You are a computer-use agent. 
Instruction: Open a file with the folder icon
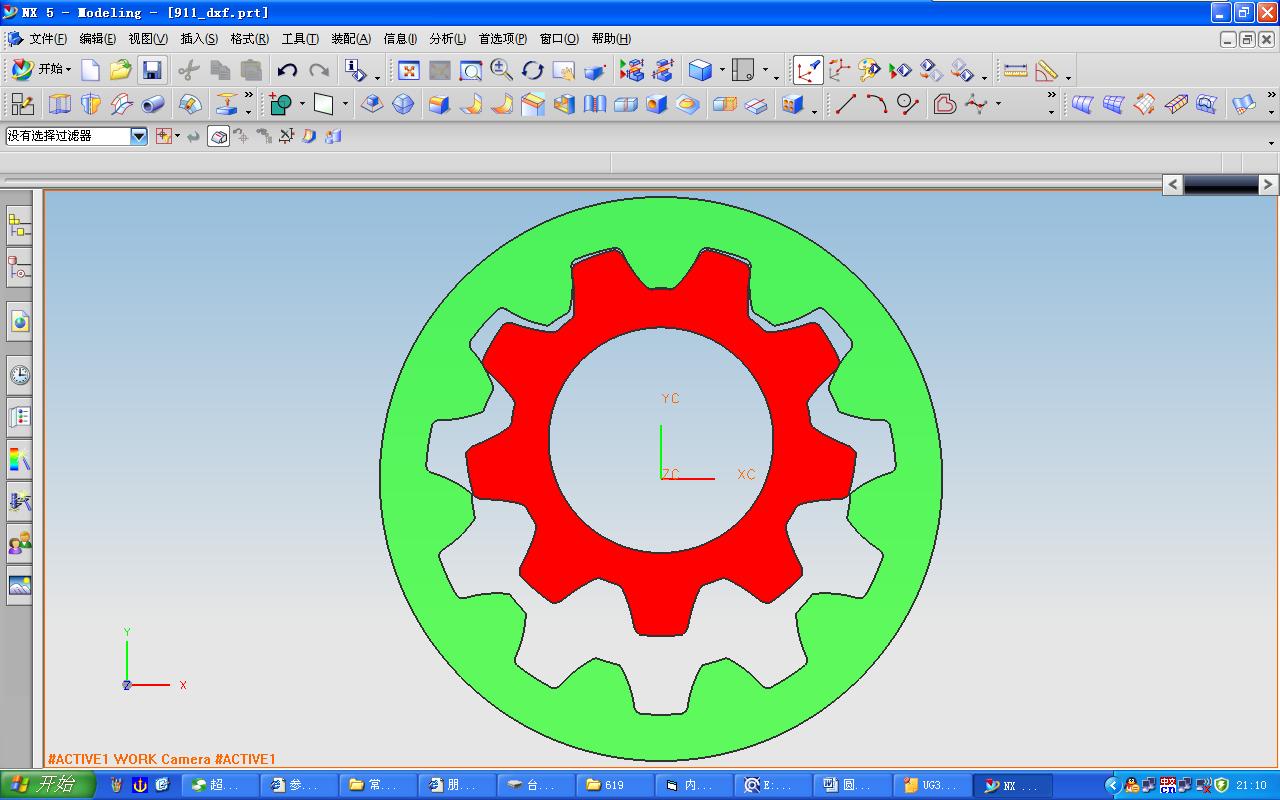pos(121,70)
